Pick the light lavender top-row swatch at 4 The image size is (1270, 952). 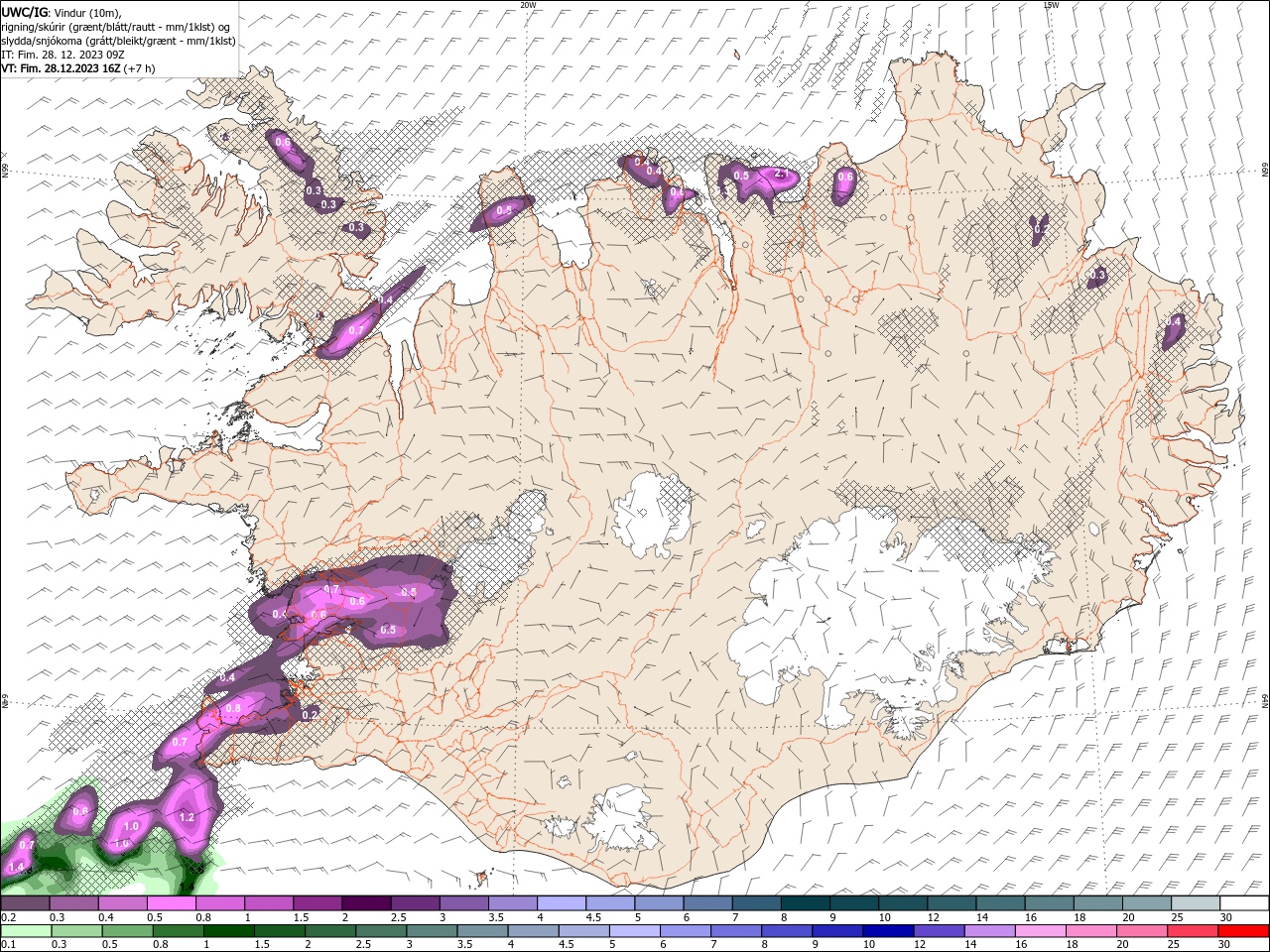click(561, 903)
